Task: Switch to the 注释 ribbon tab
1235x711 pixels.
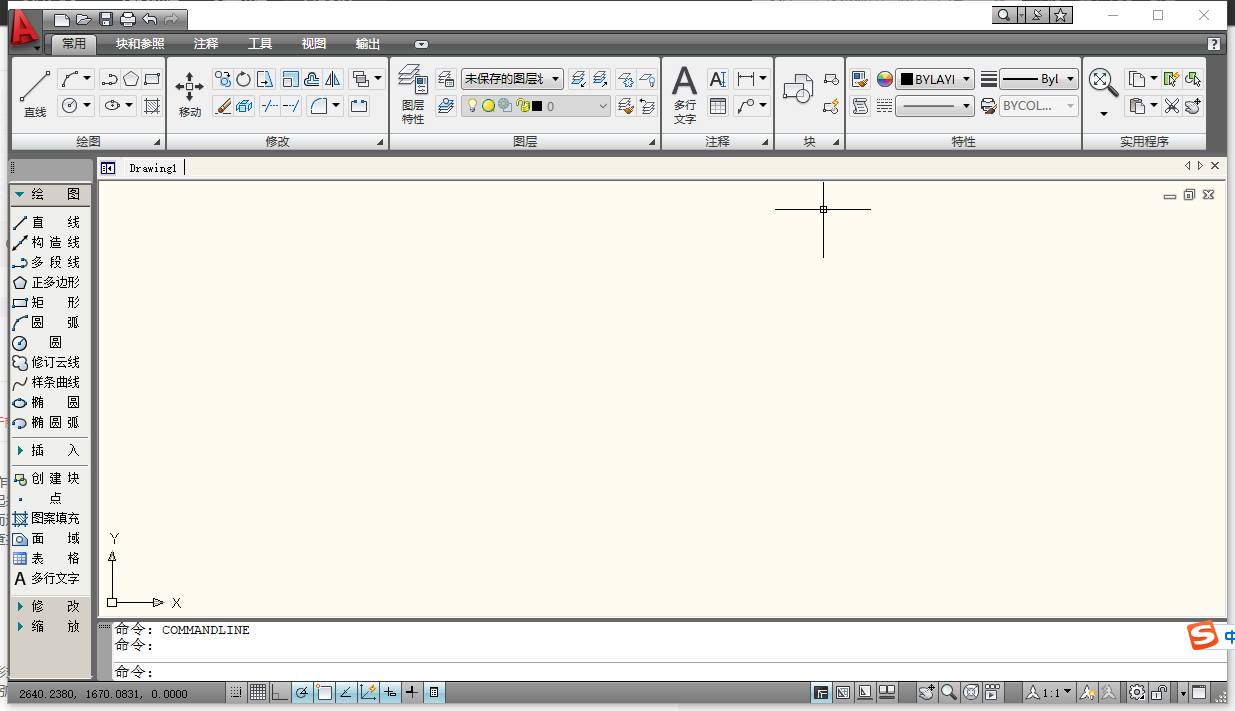Action: point(206,44)
